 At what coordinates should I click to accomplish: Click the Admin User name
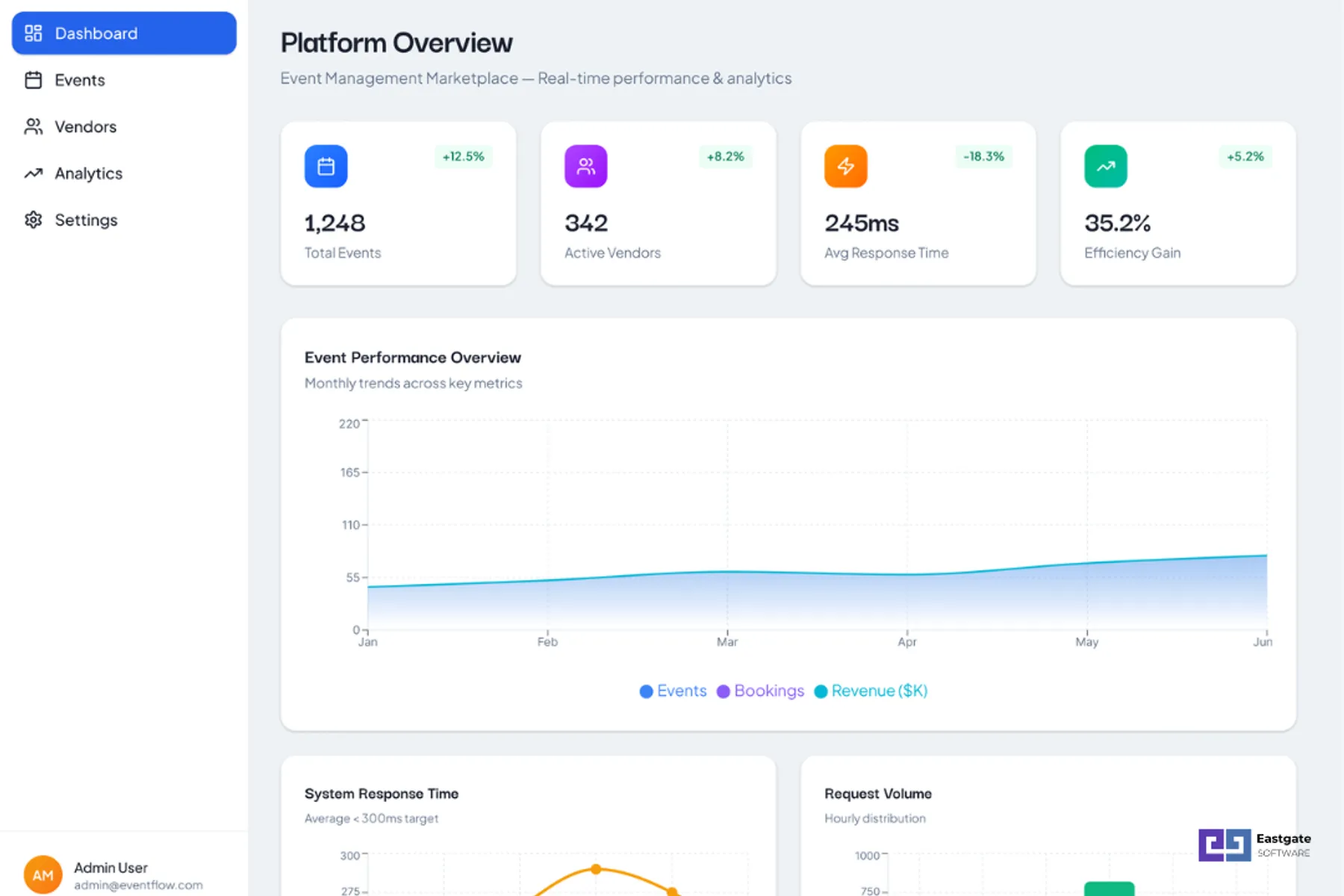click(111, 868)
